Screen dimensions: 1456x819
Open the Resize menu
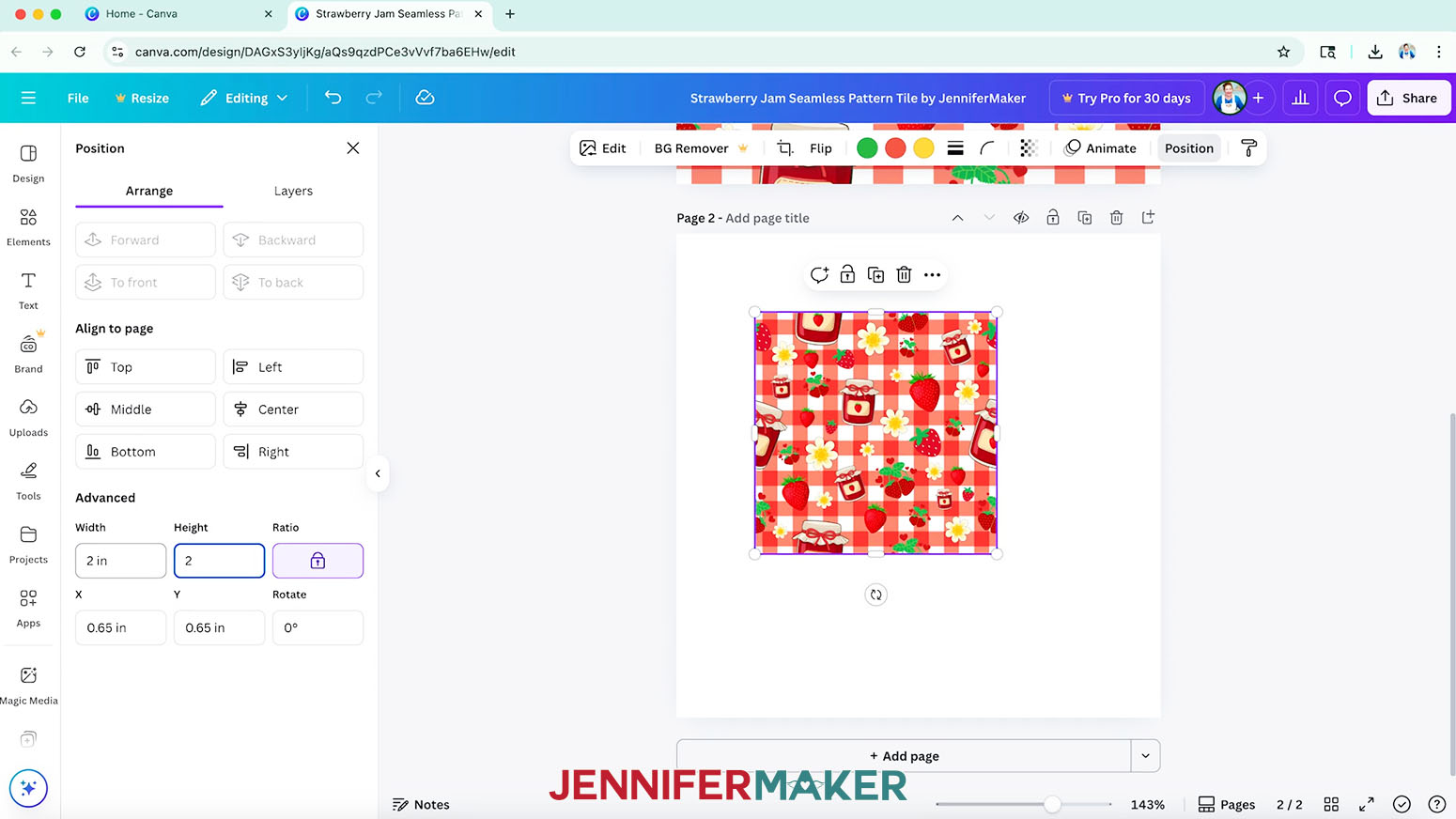coord(142,98)
